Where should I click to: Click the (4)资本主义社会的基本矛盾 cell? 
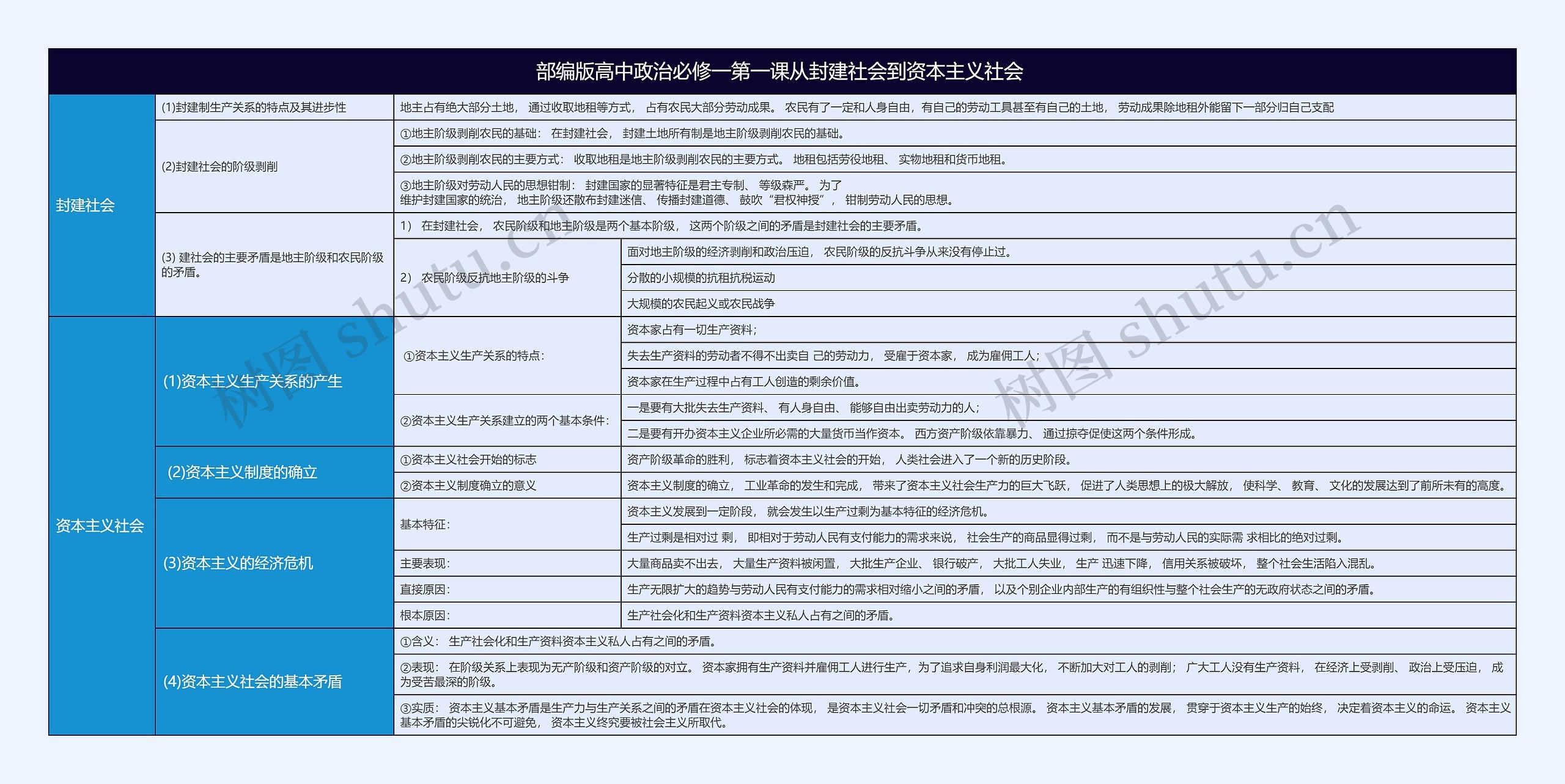pos(274,682)
